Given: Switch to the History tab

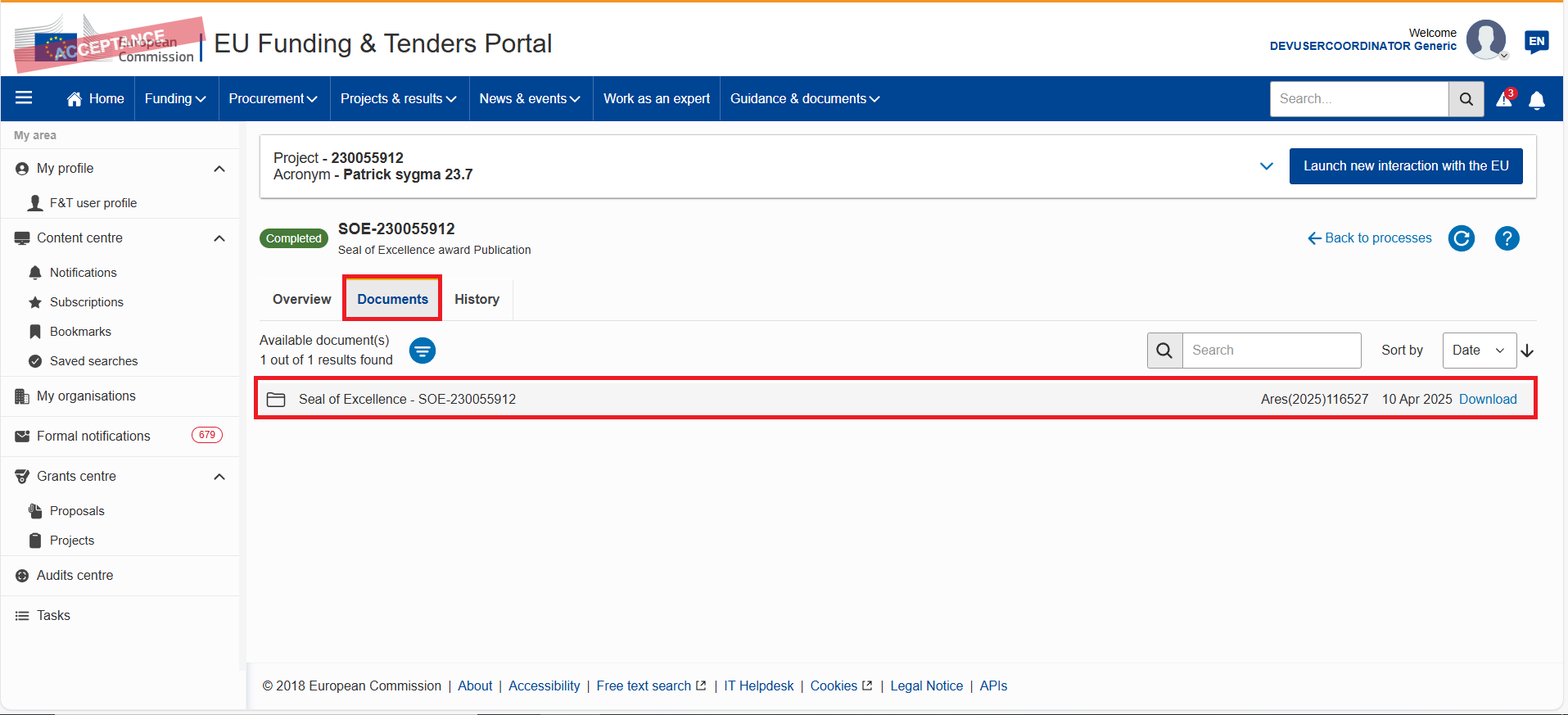Looking at the screenshot, I should tap(477, 300).
